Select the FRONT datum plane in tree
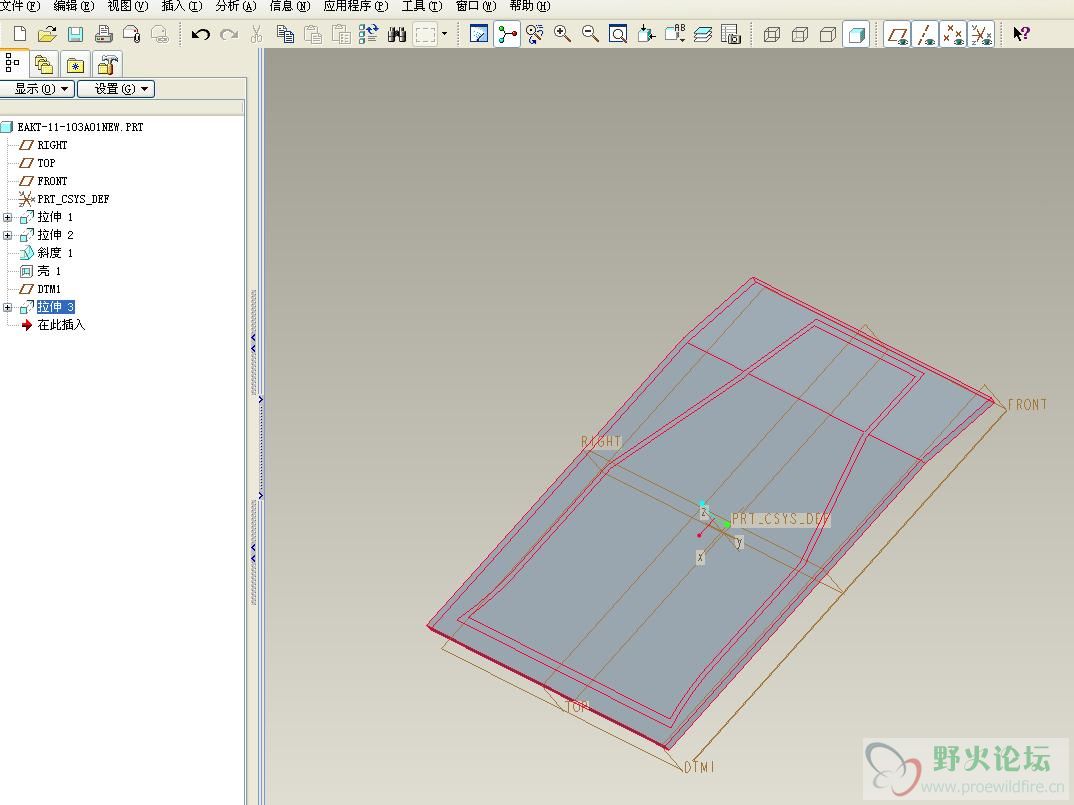This screenshot has width=1074, height=805. click(52, 181)
